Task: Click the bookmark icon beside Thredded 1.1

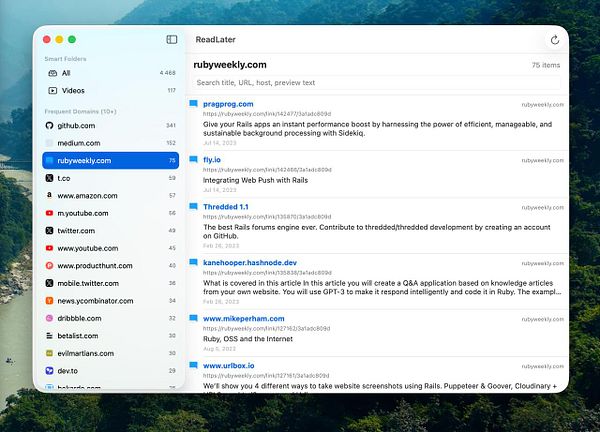Action: [194, 206]
